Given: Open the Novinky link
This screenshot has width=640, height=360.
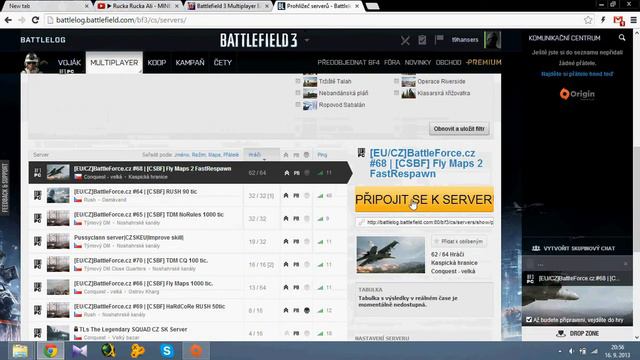Looking at the screenshot, I should pos(418,62).
